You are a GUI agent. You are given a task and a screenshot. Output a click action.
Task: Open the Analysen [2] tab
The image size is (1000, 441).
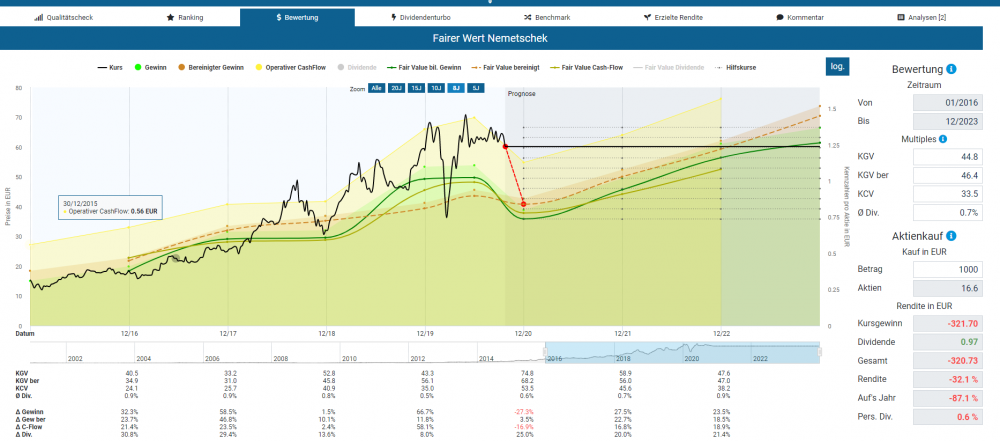click(x=921, y=17)
